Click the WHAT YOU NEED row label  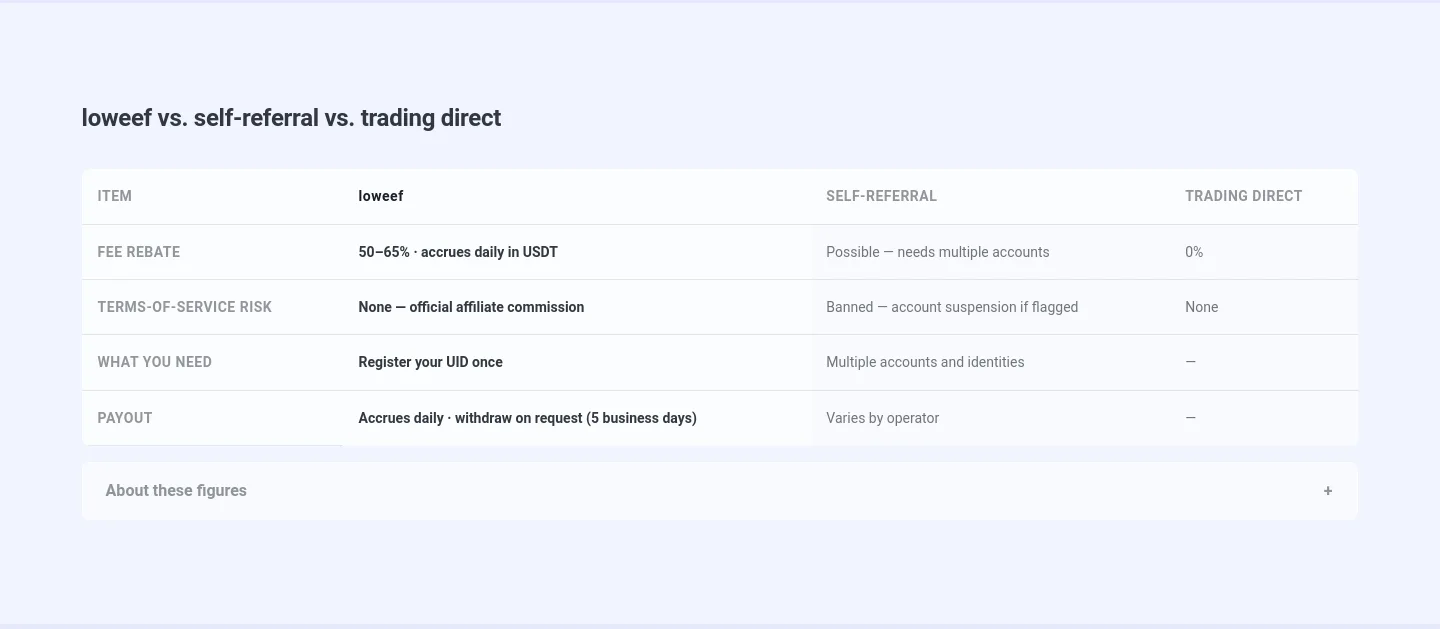[x=155, y=362]
